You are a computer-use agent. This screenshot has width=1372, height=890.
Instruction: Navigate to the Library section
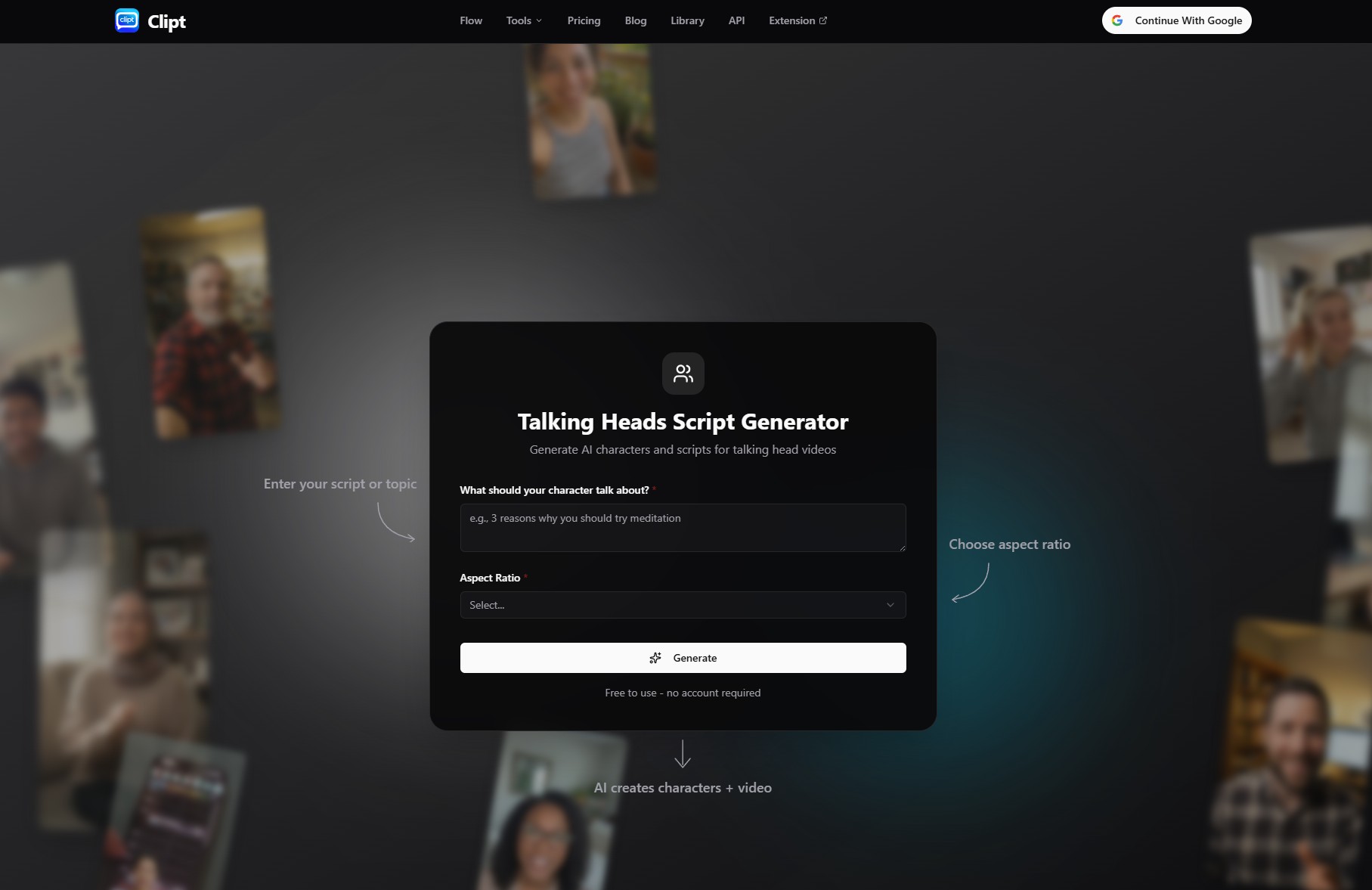687,20
